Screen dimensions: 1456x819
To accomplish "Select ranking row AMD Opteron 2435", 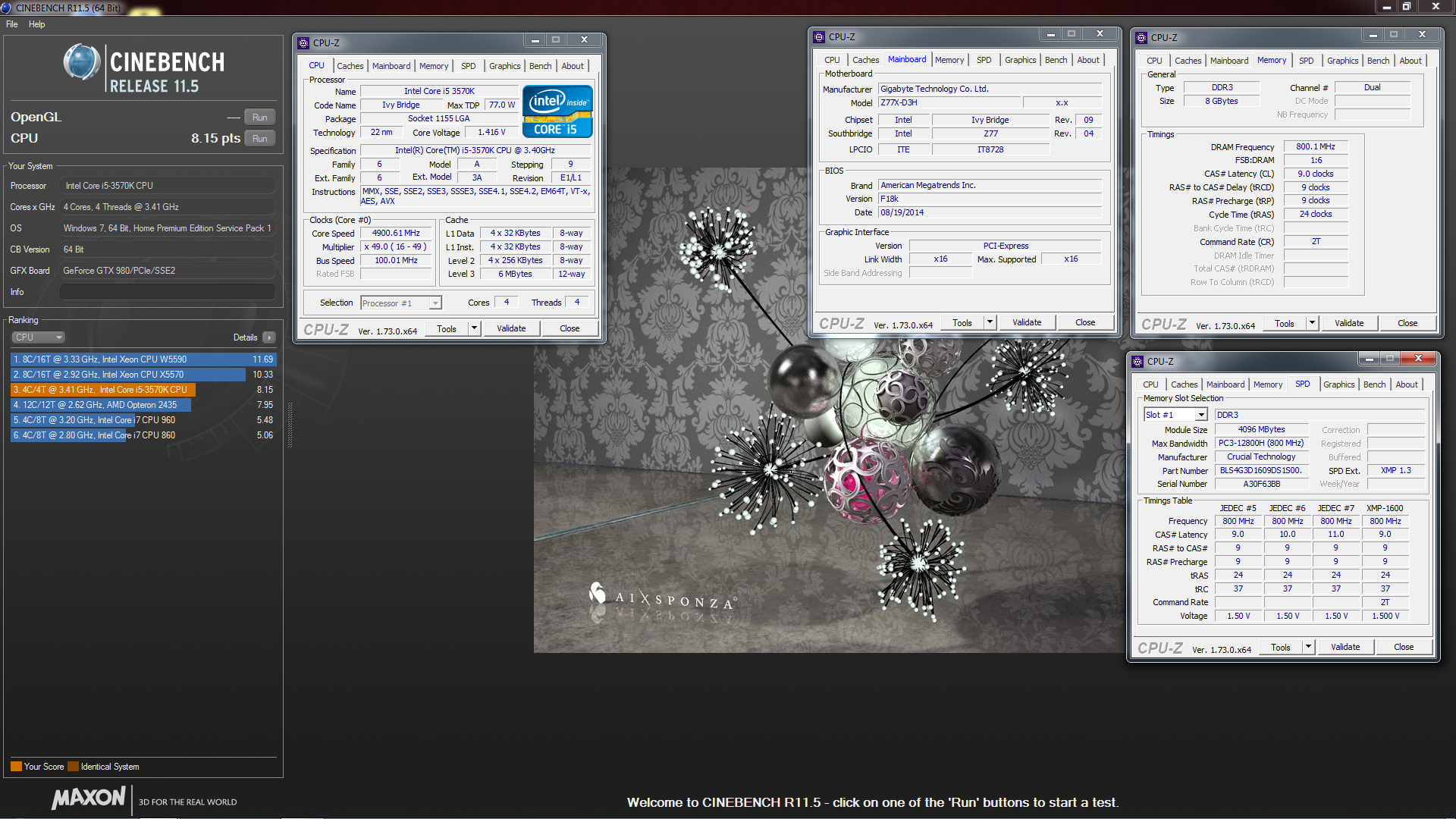I will coord(143,405).
